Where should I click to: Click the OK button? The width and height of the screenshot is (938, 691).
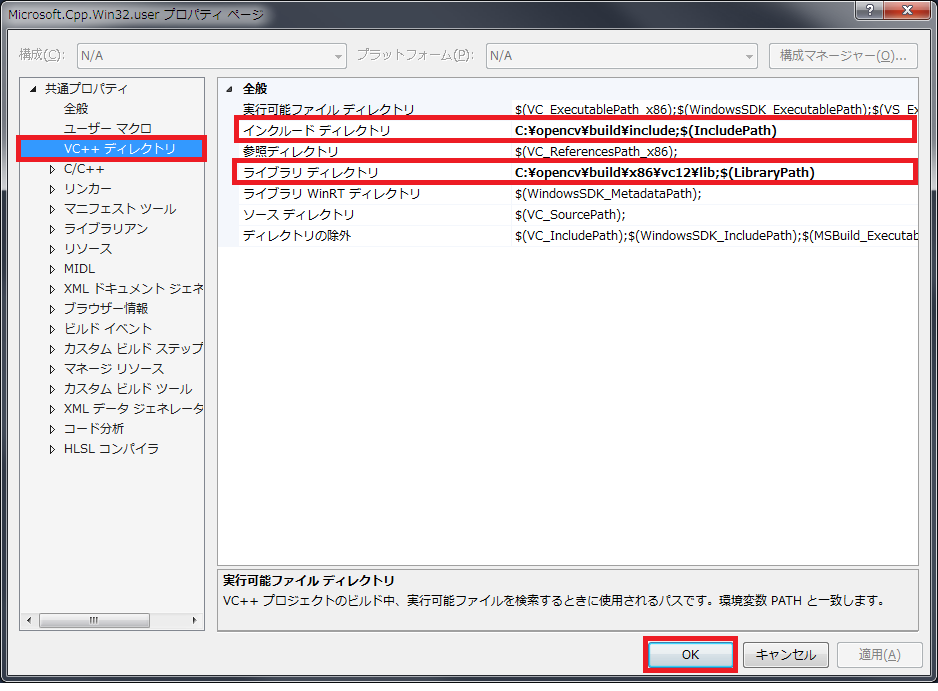[x=689, y=654]
